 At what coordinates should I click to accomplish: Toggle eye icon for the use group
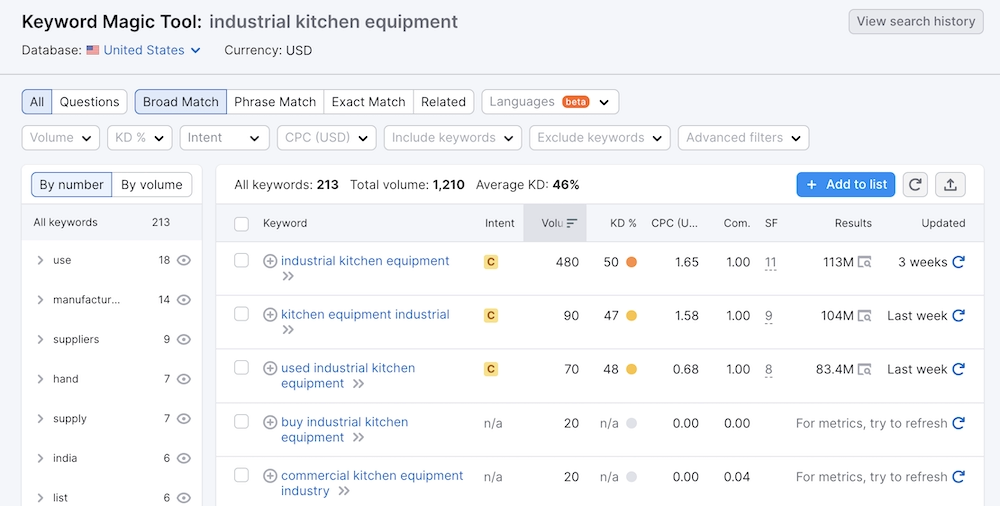184,260
